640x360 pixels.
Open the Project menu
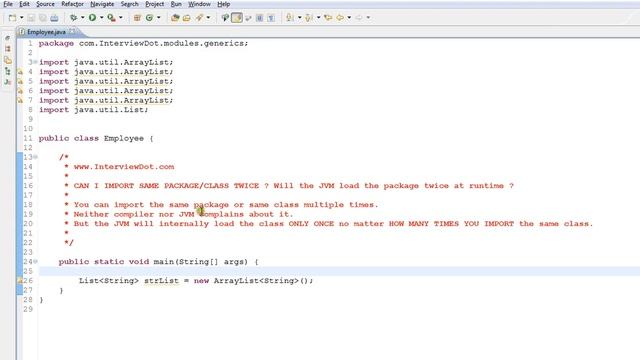point(154,4)
